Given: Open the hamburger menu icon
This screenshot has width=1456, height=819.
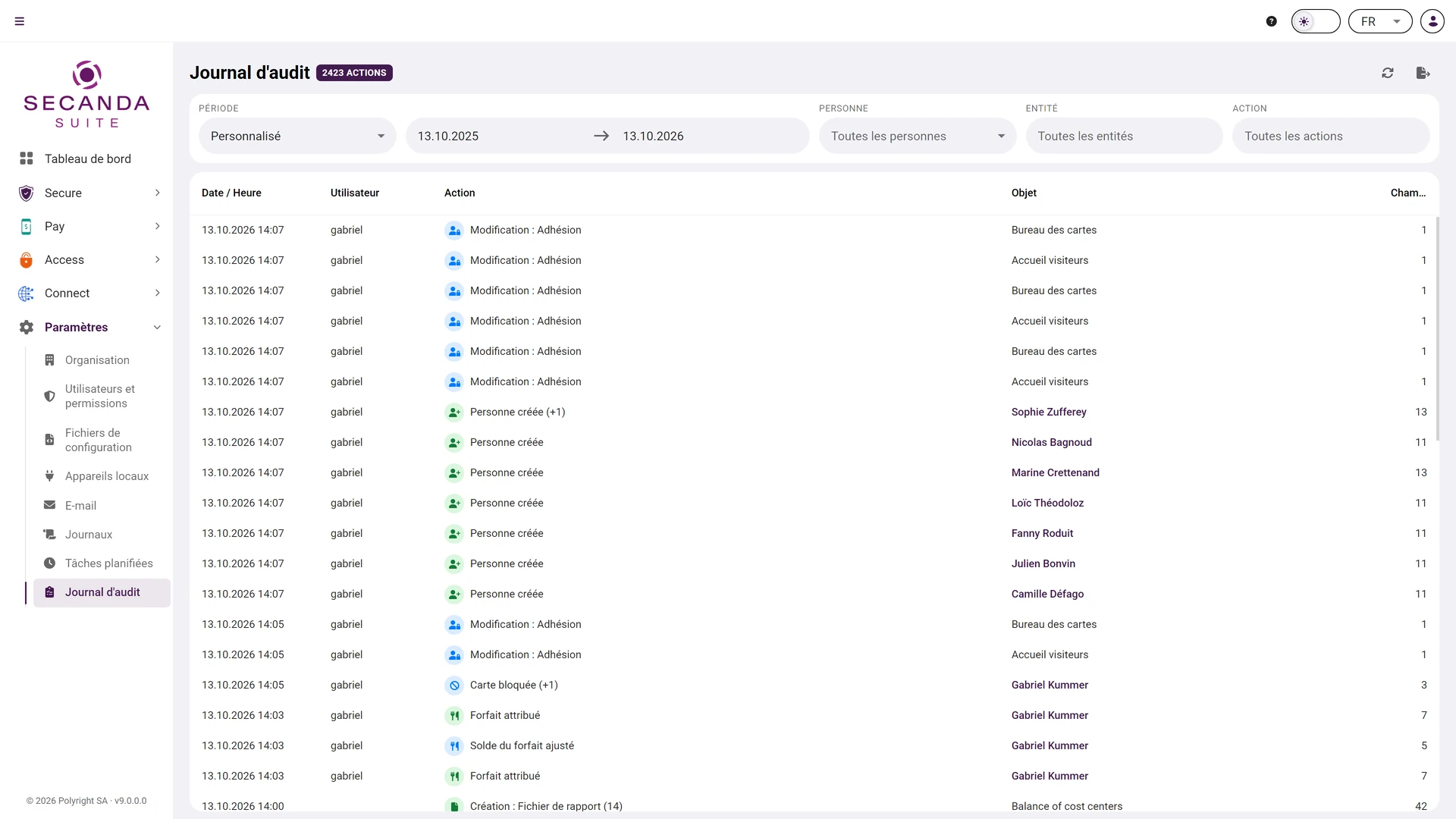Looking at the screenshot, I should [20, 21].
